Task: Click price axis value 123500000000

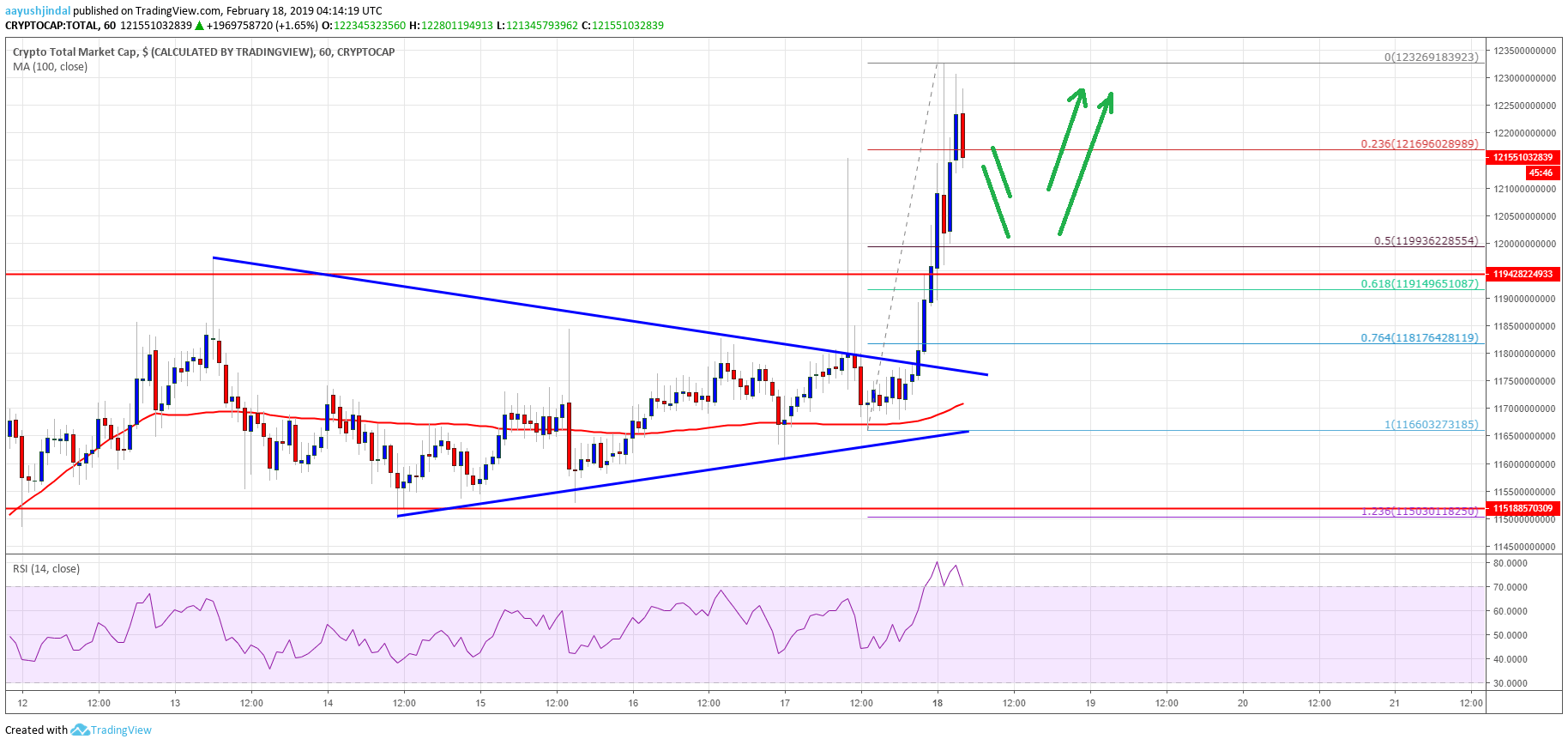Action: pyautogui.click(x=1524, y=51)
